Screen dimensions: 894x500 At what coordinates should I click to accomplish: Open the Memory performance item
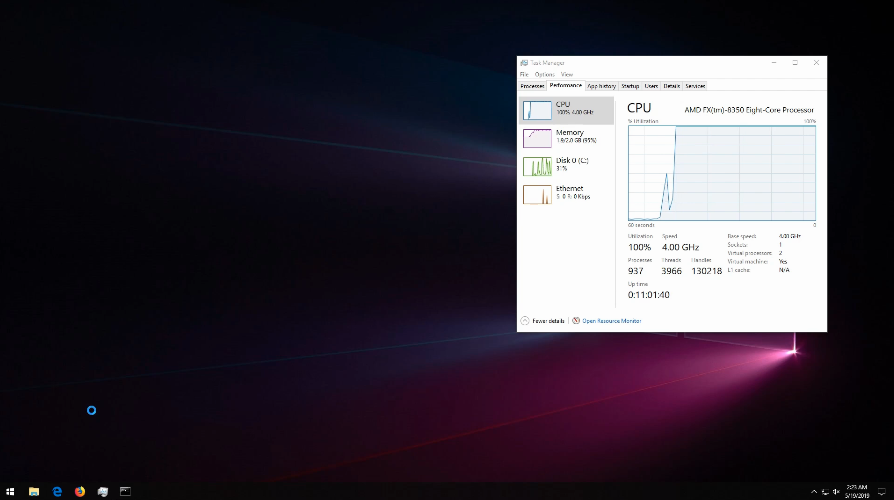pos(567,138)
